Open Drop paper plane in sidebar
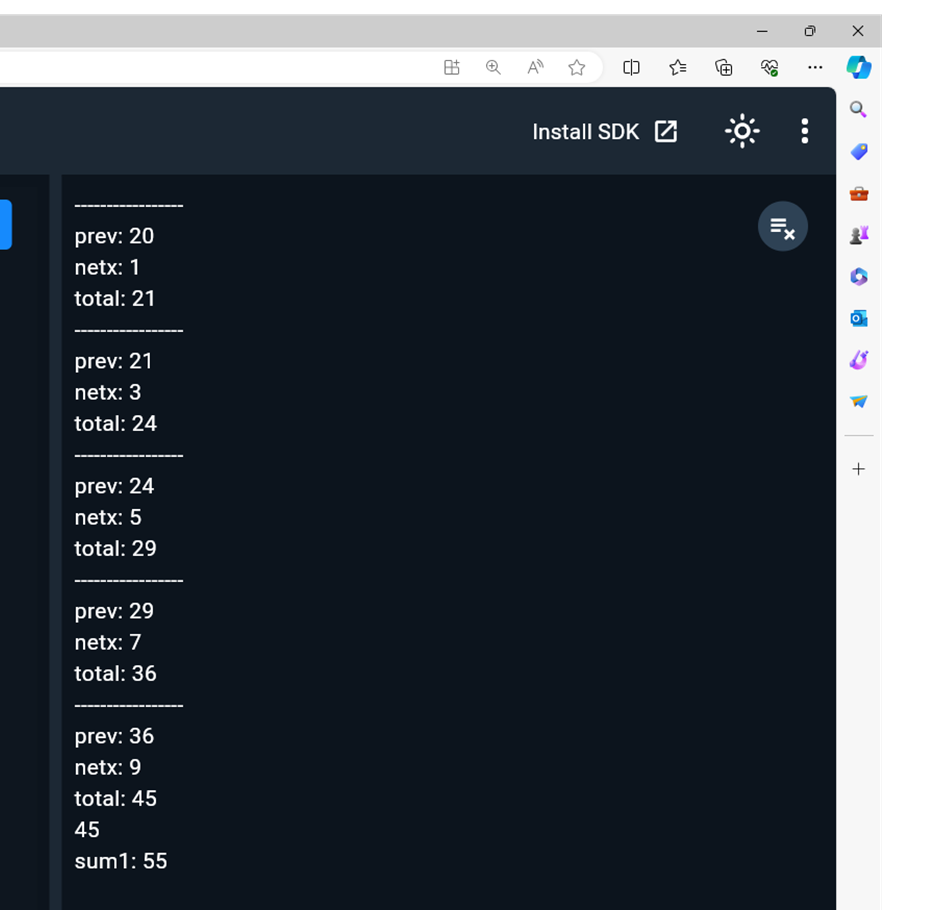The width and height of the screenshot is (940, 910). pos(858,401)
